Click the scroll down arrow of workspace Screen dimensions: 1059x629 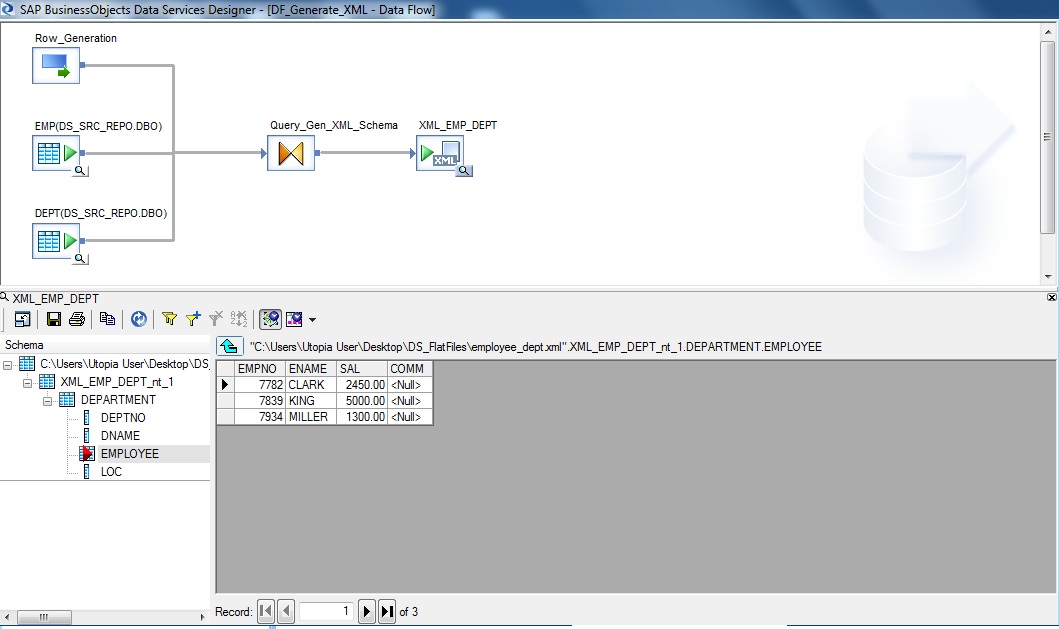[x=1048, y=276]
